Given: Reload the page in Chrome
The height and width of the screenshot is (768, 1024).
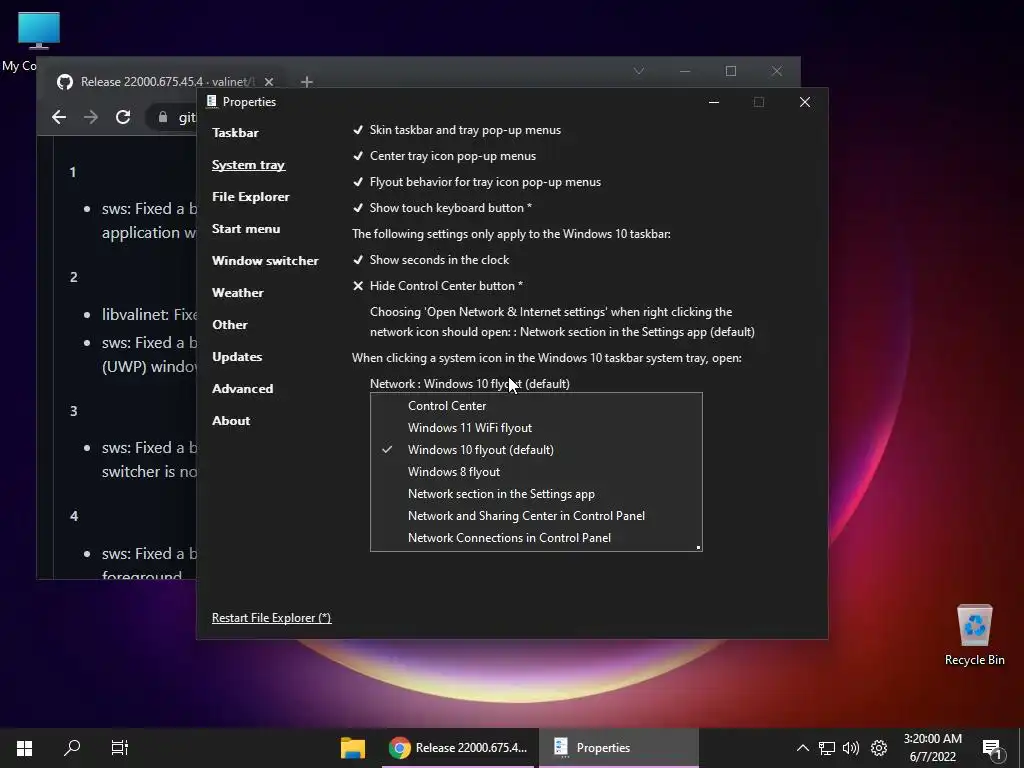Looking at the screenshot, I should pyautogui.click(x=123, y=117).
